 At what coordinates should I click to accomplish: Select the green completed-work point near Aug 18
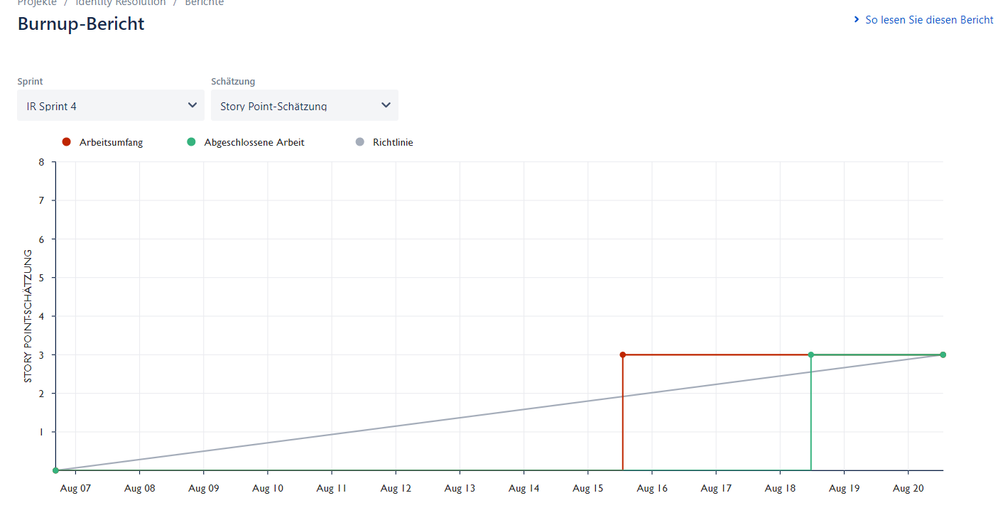tap(811, 355)
